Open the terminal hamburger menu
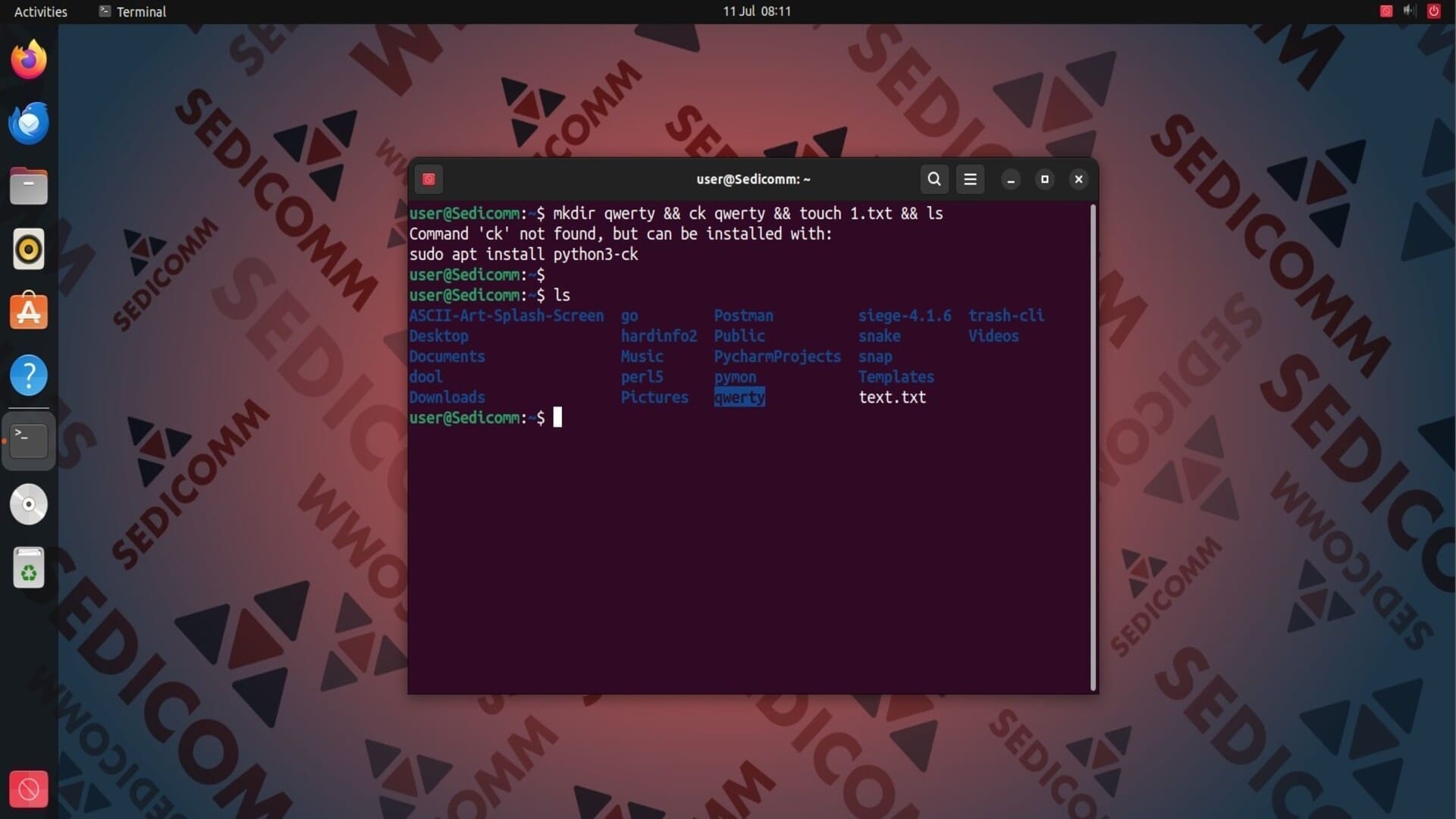The width and height of the screenshot is (1456, 819). 970,179
